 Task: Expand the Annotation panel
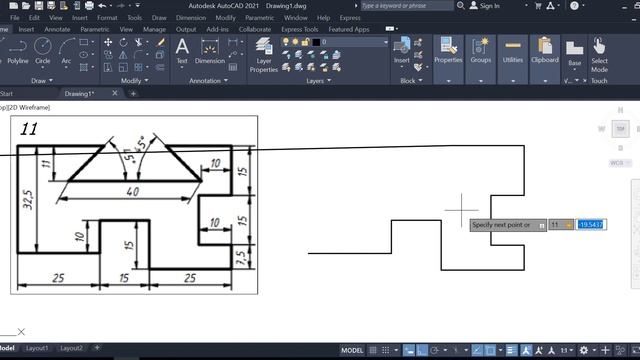[x=209, y=81]
